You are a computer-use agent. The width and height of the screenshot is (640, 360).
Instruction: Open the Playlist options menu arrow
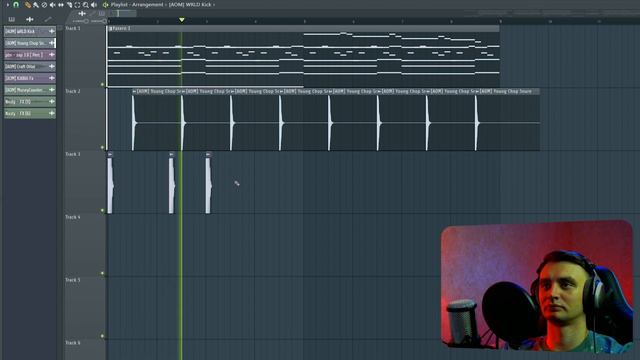[x=7, y=4]
